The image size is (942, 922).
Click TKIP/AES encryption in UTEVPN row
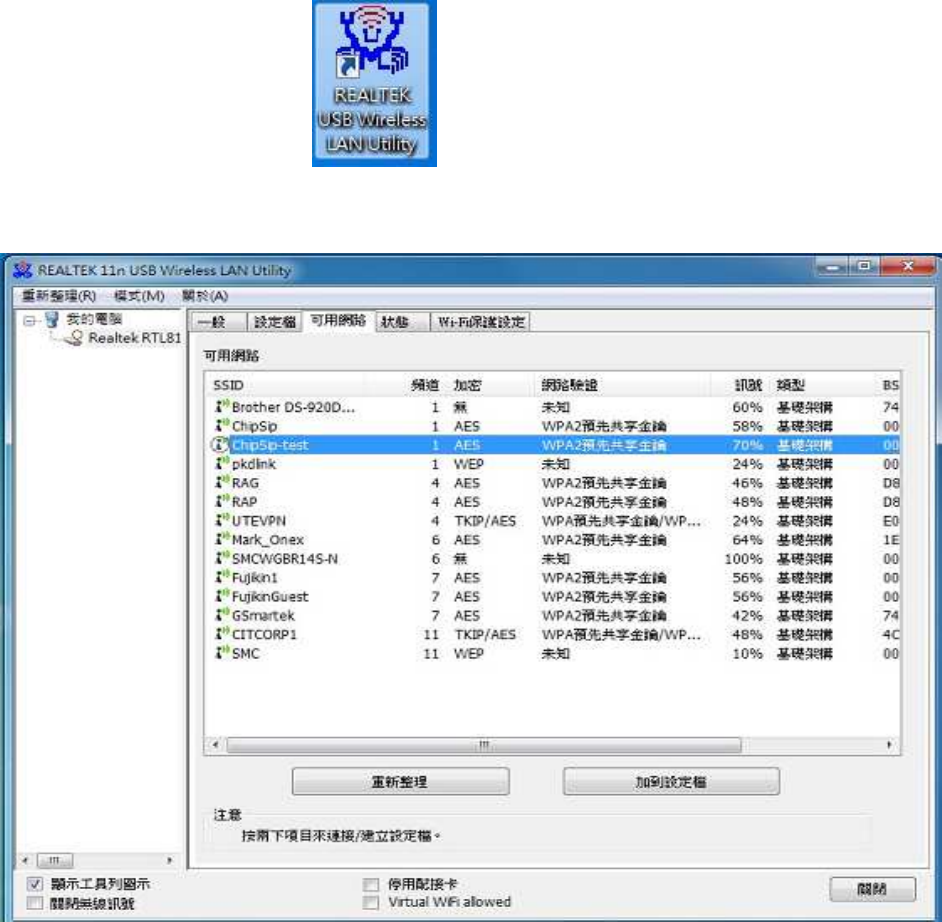pos(485,520)
